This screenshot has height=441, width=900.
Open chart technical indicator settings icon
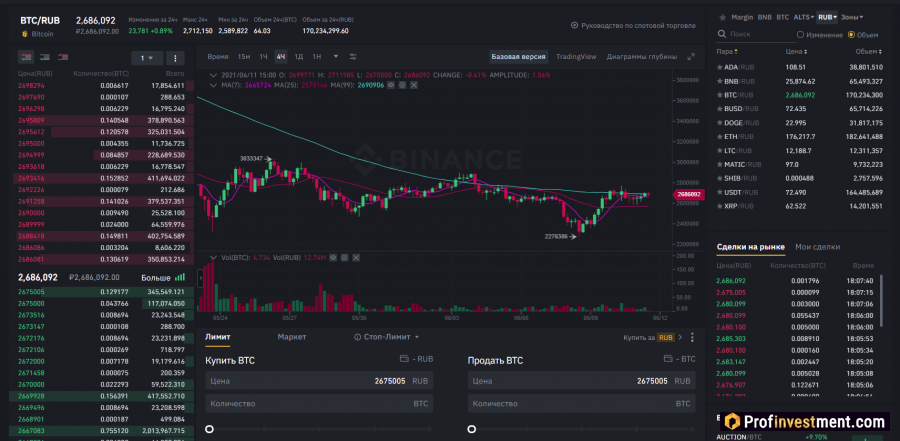[353, 57]
